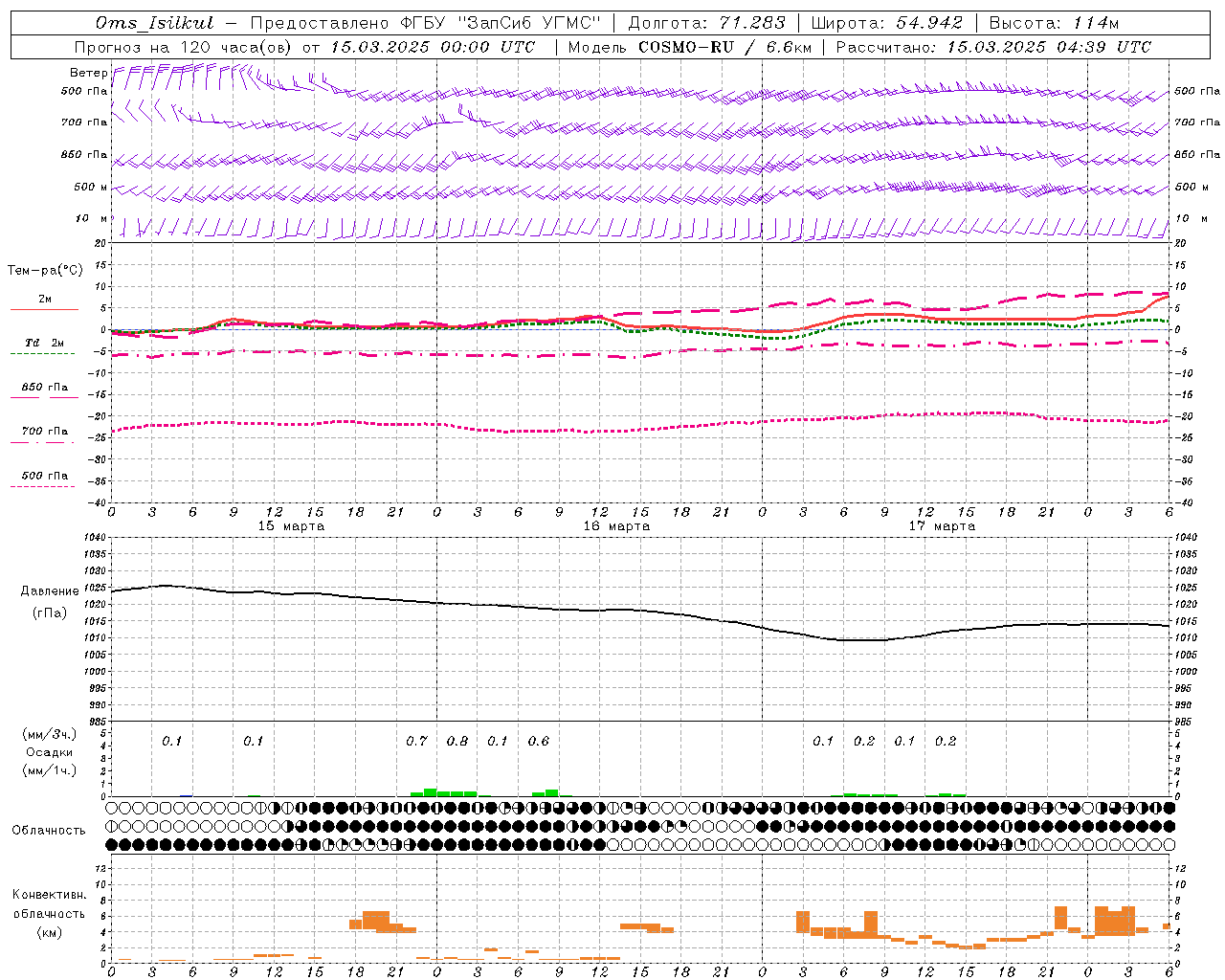Image resolution: width=1225 pixels, height=980 pixels.
Task: Click the Тем-ра(°C) axis label
Action: click(45, 271)
